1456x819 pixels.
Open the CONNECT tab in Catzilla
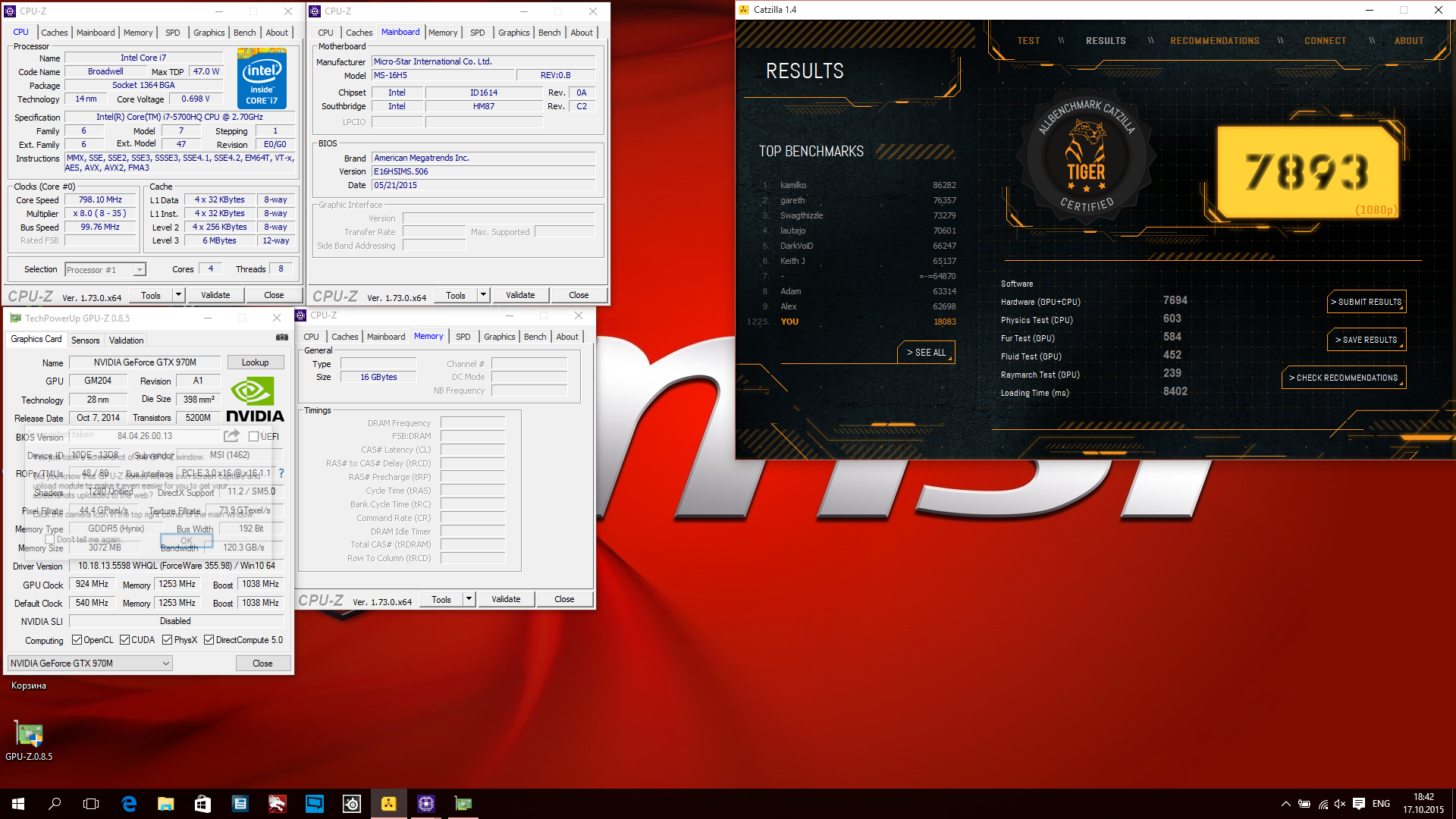(1326, 41)
